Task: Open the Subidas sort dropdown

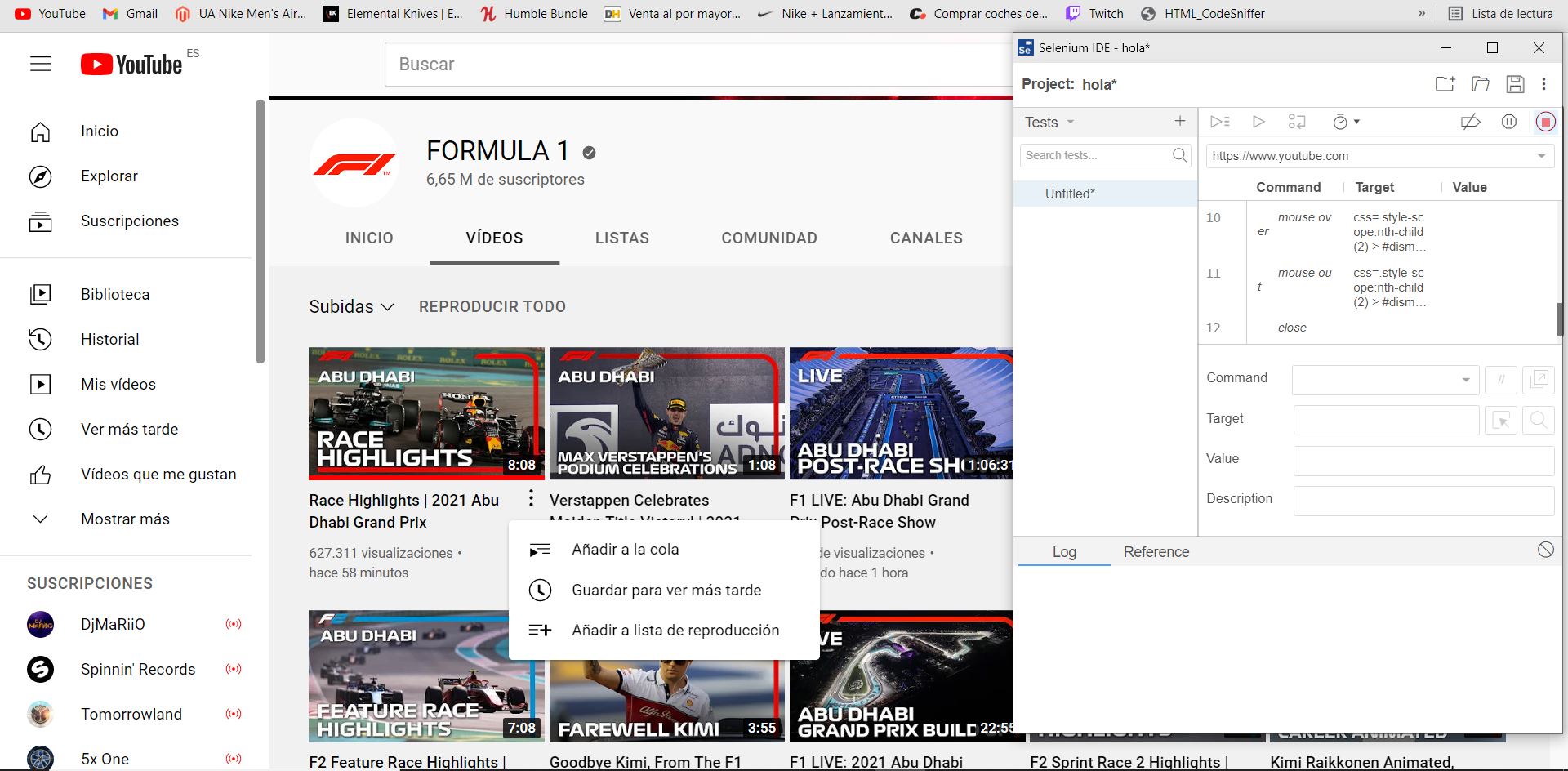Action: tap(352, 307)
